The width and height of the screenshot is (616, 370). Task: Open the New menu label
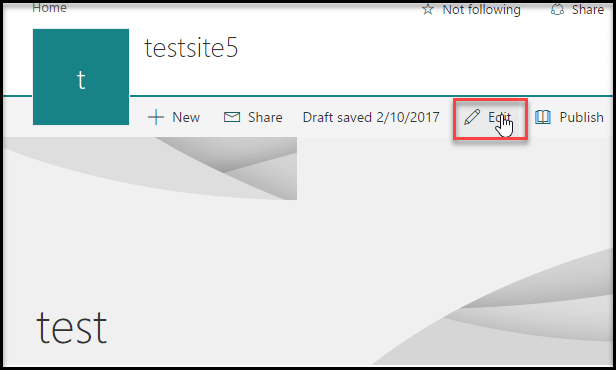point(186,117)
